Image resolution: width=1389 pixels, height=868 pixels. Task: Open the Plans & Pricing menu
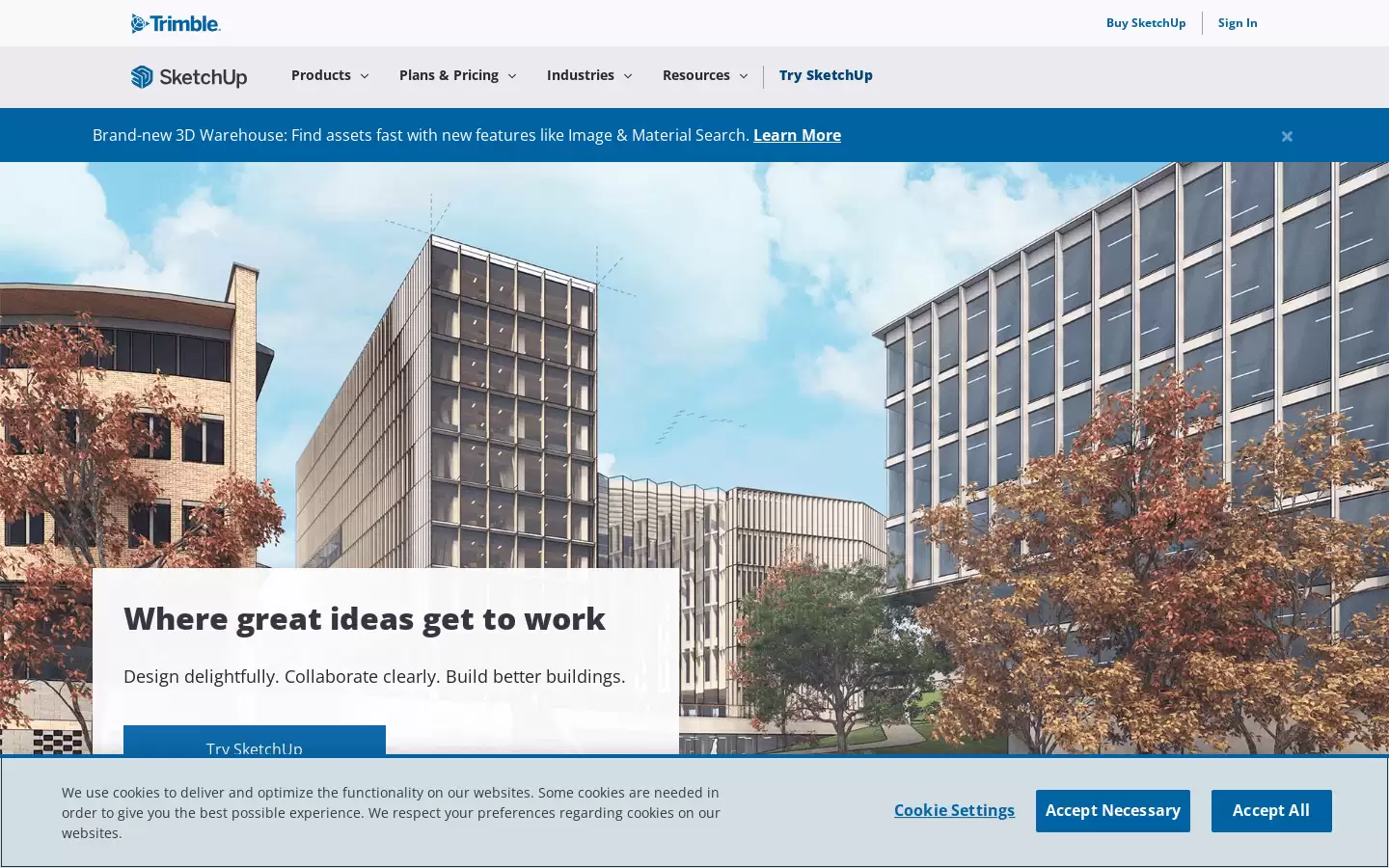pyautogui.click(x=449, y=75)
